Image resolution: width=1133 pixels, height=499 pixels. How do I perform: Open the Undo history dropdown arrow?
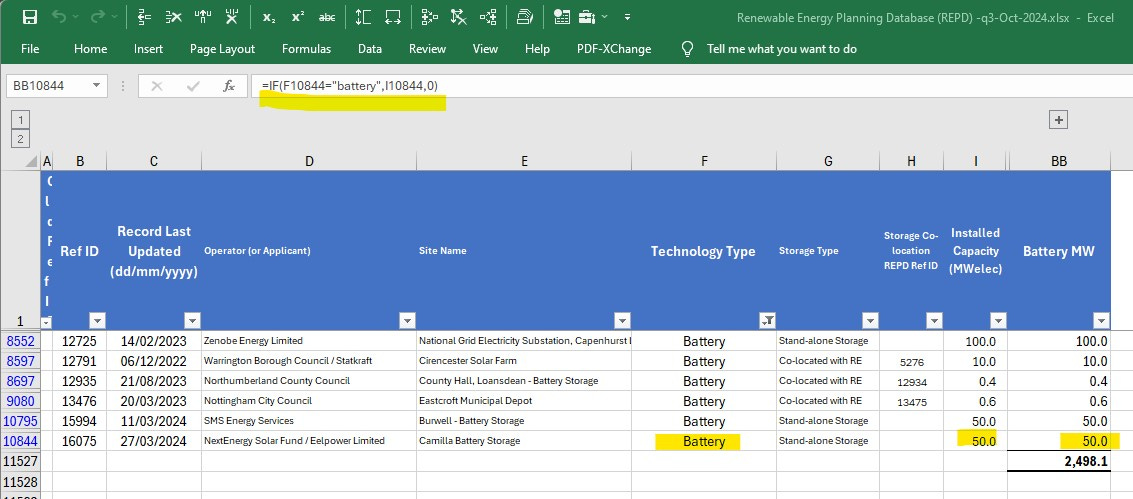[77, 17]
